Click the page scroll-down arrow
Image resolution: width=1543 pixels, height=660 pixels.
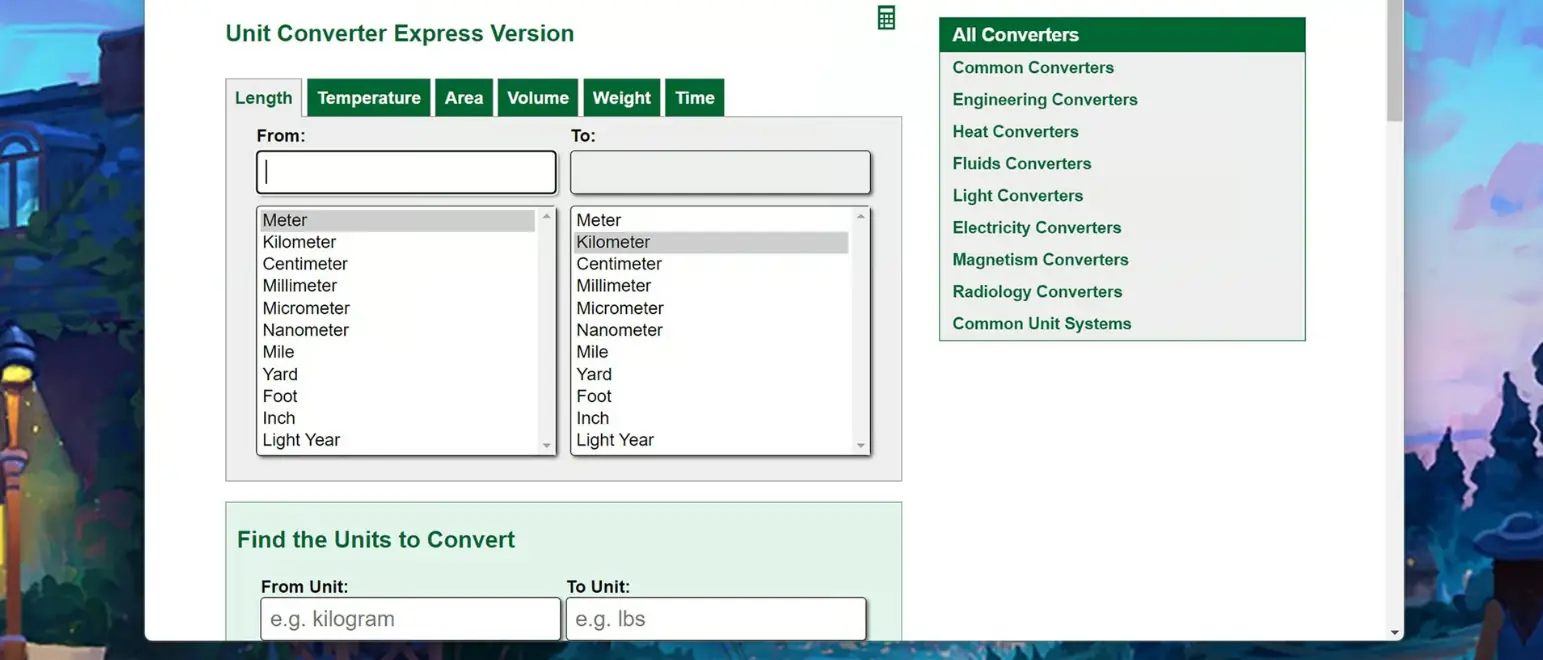[x=1395, y=632]
